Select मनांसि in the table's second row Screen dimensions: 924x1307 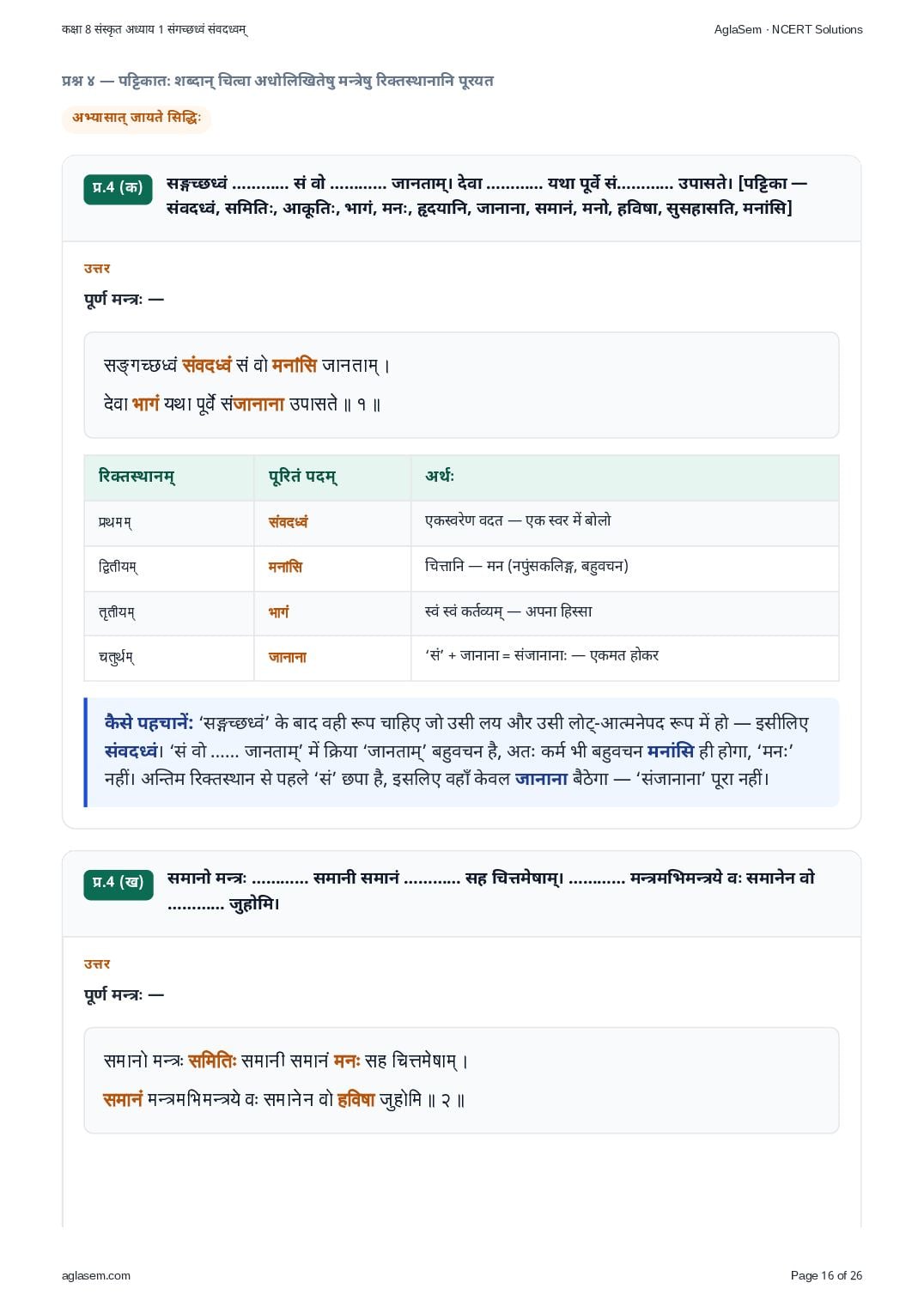[x=285, y=568]
